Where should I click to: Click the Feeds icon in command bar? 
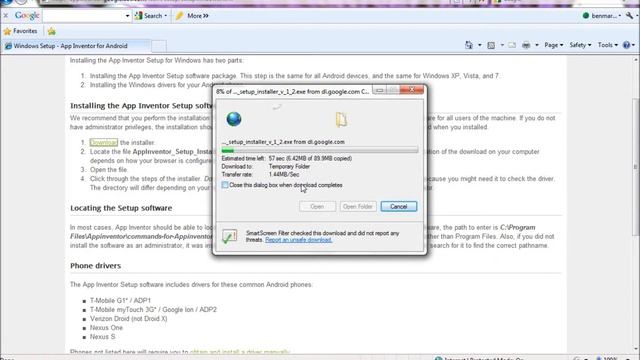point(491,45)
